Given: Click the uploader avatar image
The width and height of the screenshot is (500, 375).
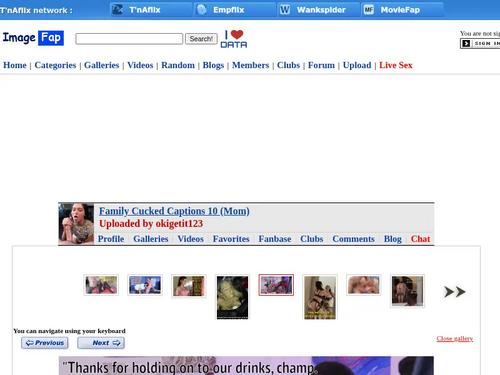Looking at the screenshot, I should pyautogui.click(x=76, y=224).
